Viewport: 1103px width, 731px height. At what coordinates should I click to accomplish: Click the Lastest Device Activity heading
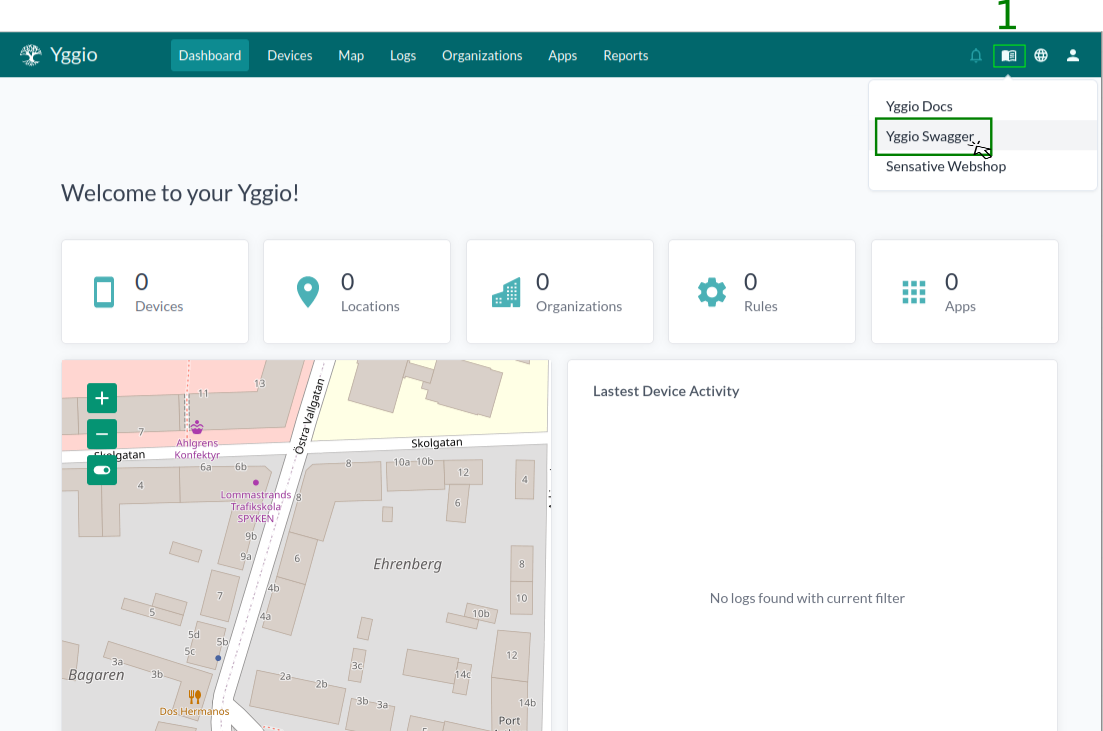[x=666, y=391]
